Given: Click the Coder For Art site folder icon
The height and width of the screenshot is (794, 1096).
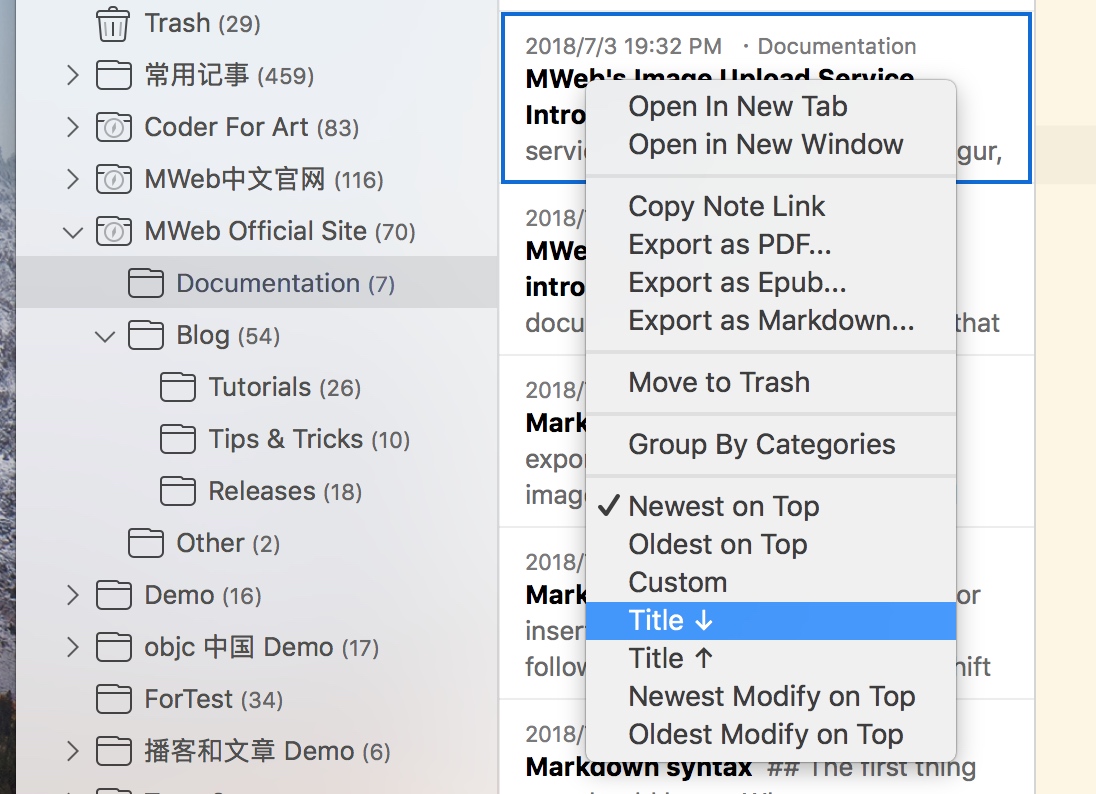Looking at the screenshot, I should click(114, 128).
